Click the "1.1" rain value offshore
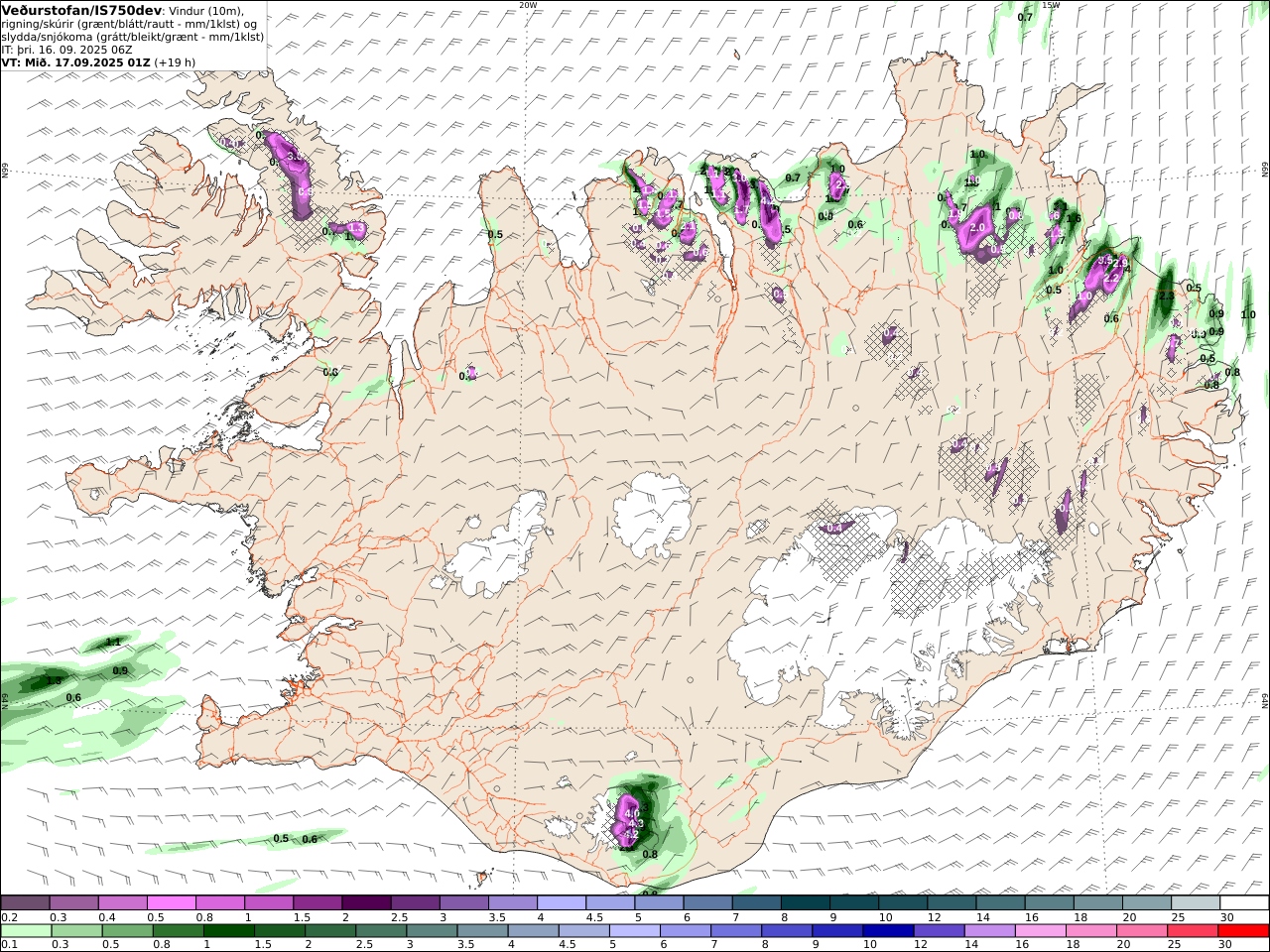Viewport: 1270px width, 952px height. point(113,643)
